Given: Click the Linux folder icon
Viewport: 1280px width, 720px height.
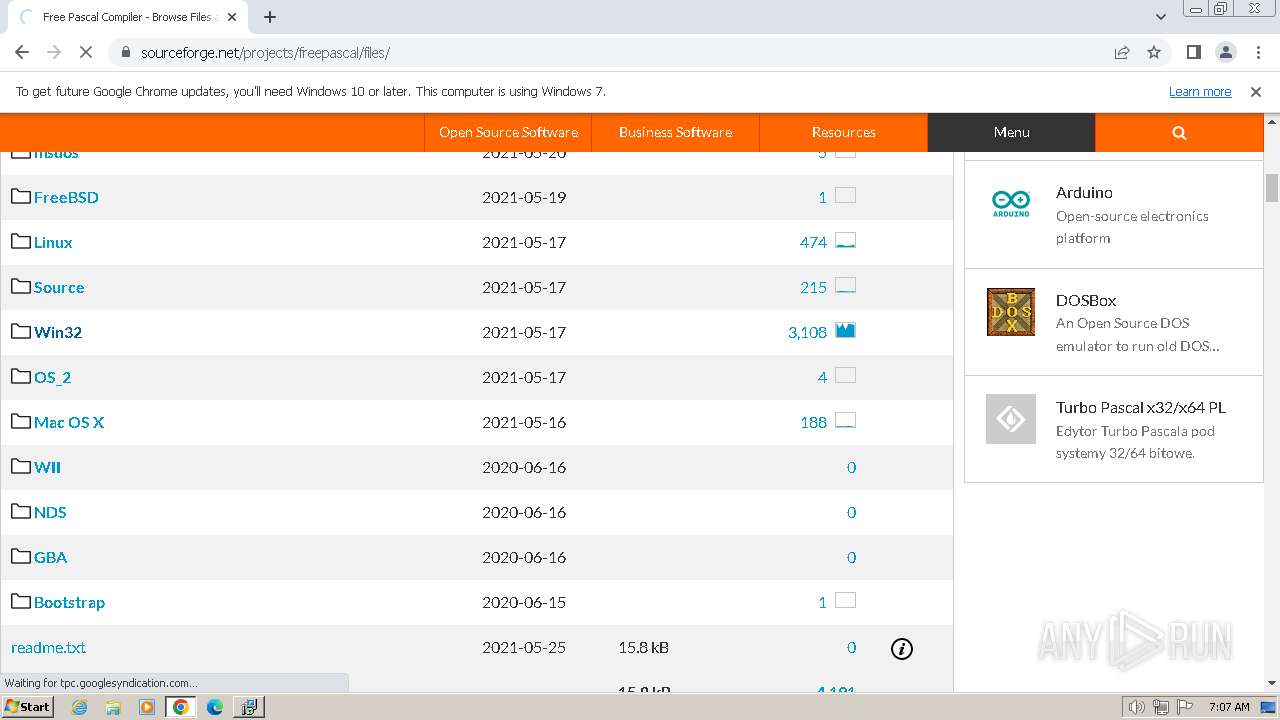Looking at the screenshot, I should click(21, 241).
